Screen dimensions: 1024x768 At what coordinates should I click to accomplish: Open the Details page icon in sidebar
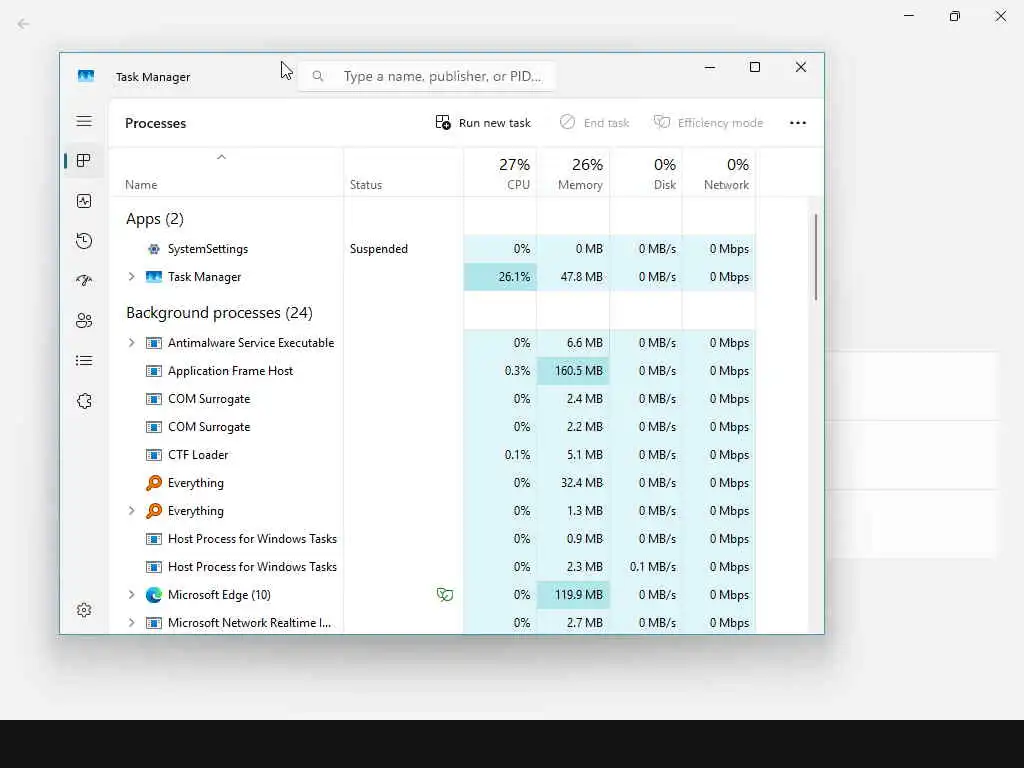(84, 360)
